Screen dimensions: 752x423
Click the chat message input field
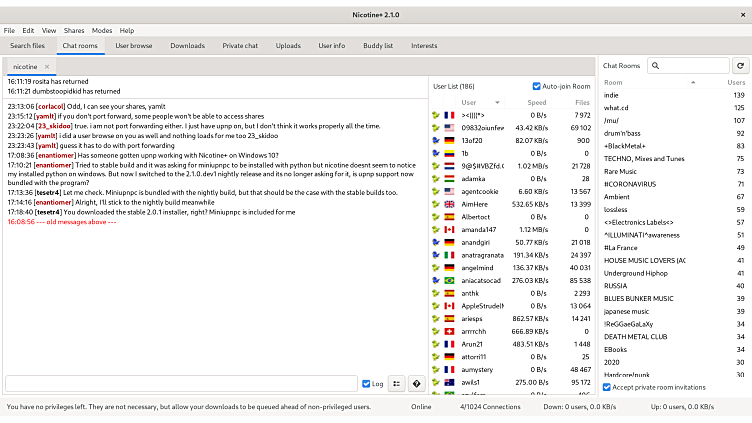pos(181,383)
